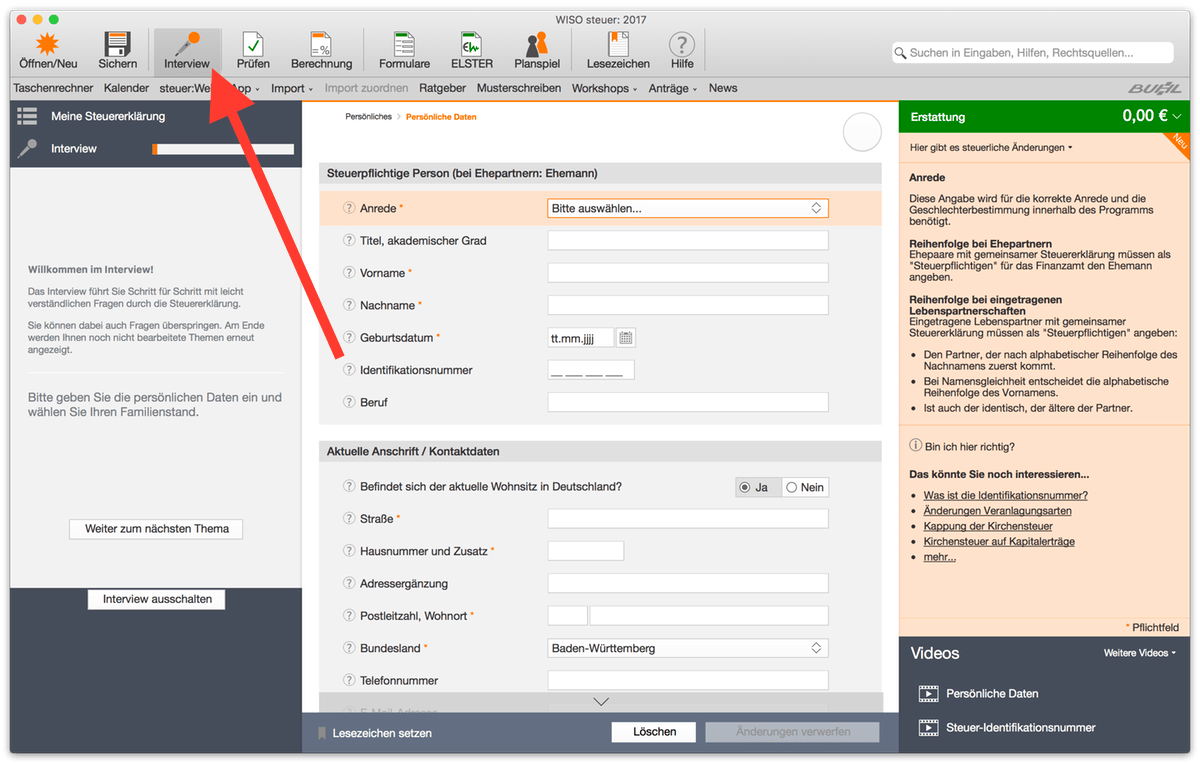
Task: Open the calendar picker beside Geburtsdatum
Action: click(x=626, y=338)
